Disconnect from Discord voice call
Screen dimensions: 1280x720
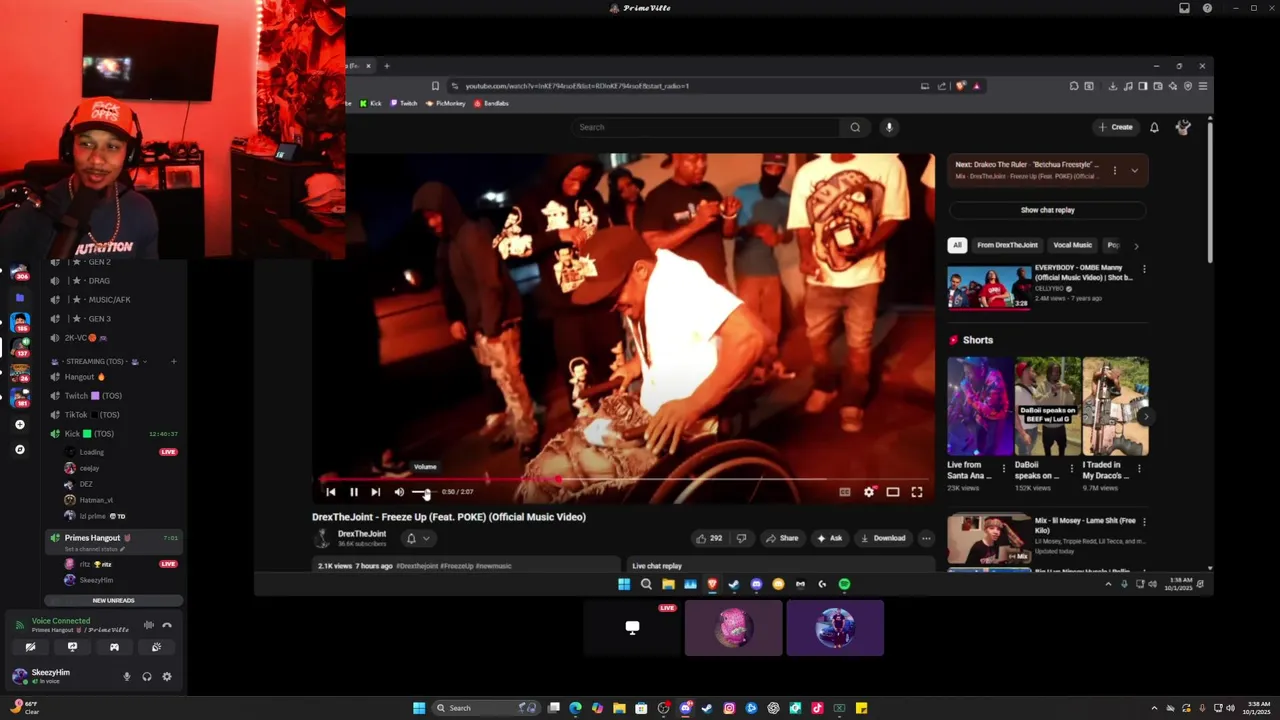(167, 626)
